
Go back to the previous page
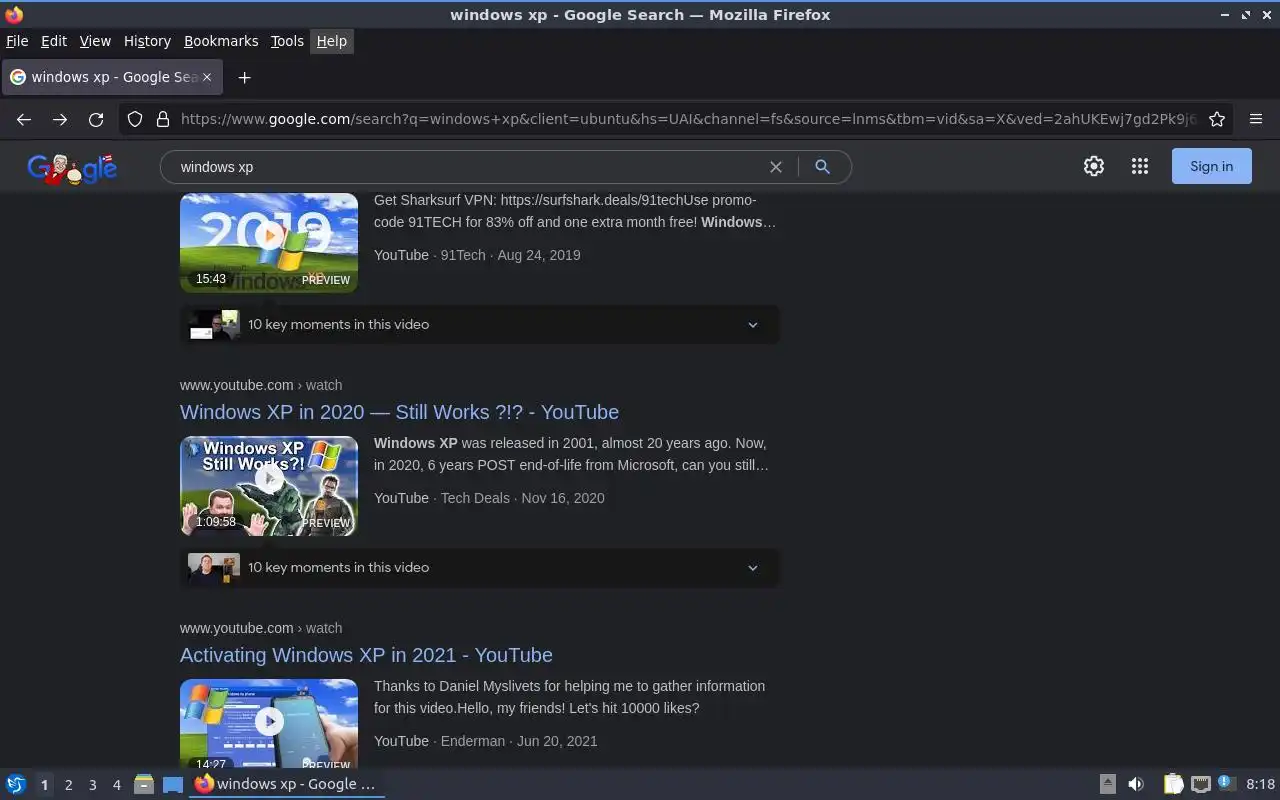(x=24, y=119)
